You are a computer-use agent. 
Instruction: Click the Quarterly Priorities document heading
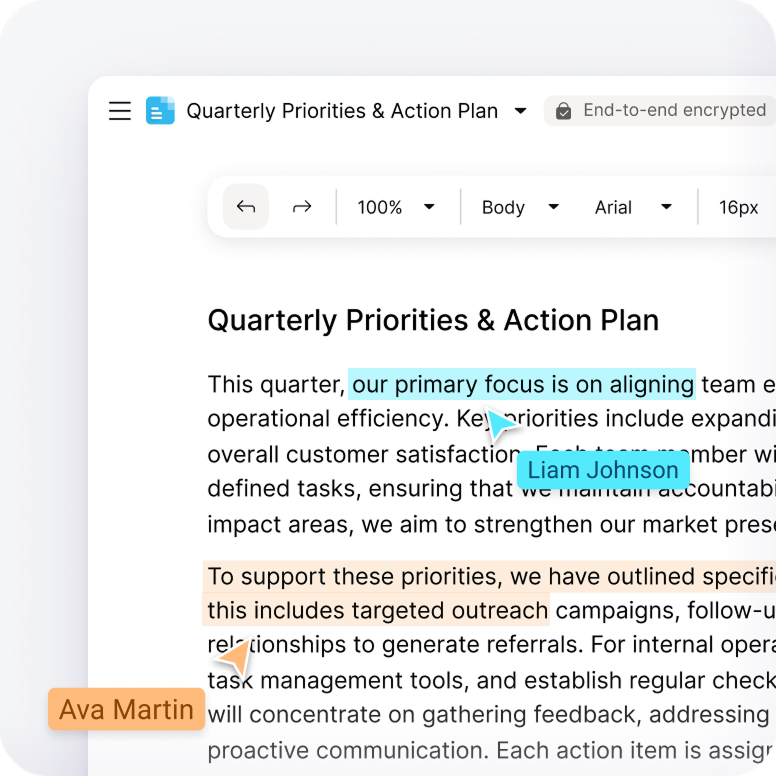click(x=433, y=321)
